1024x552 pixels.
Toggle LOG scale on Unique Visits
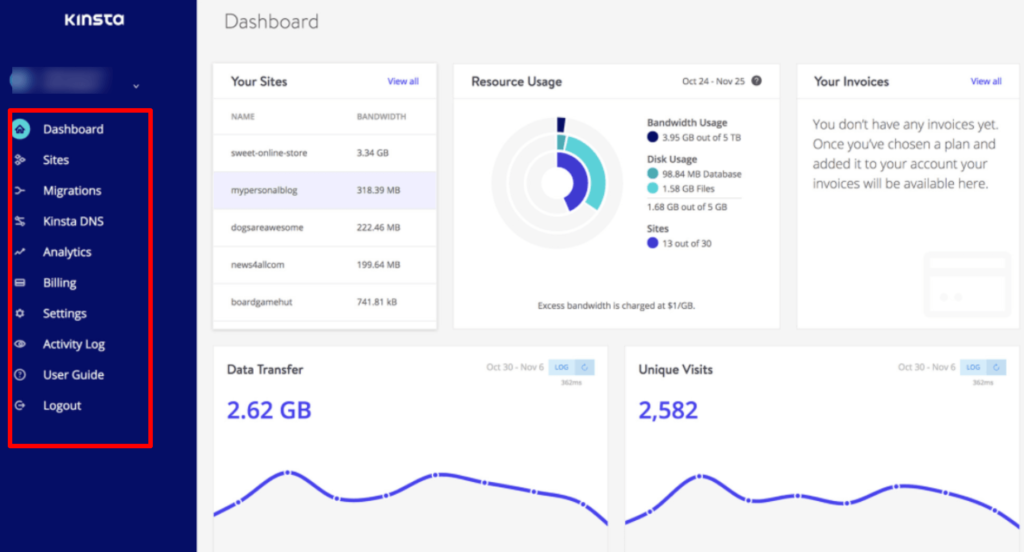point(973,367)
